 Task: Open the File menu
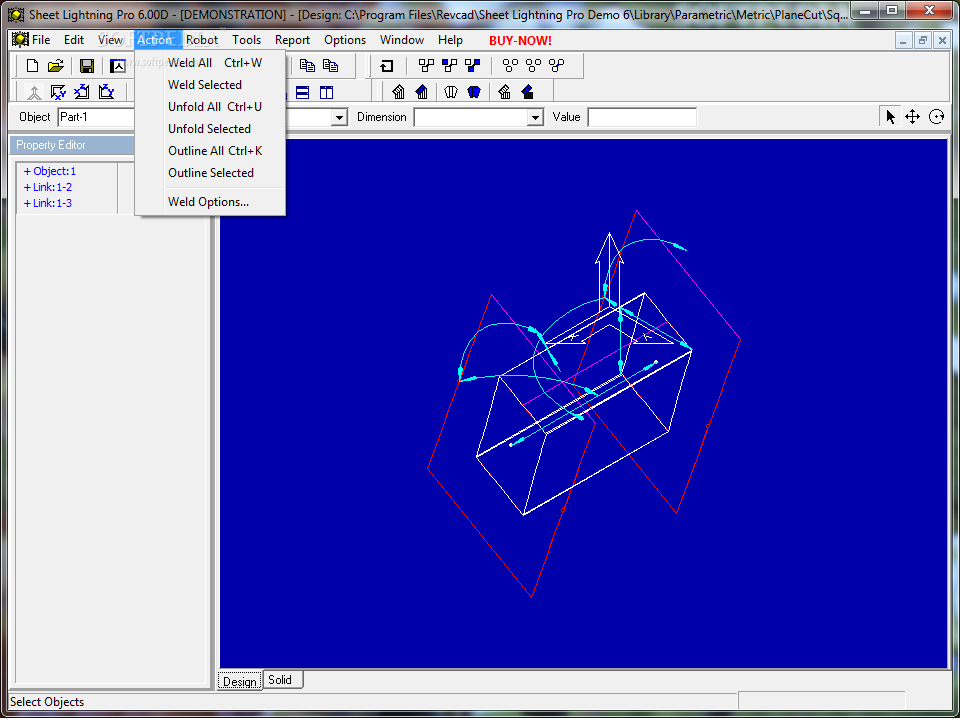pyautogui.click(x=41, y=40)
